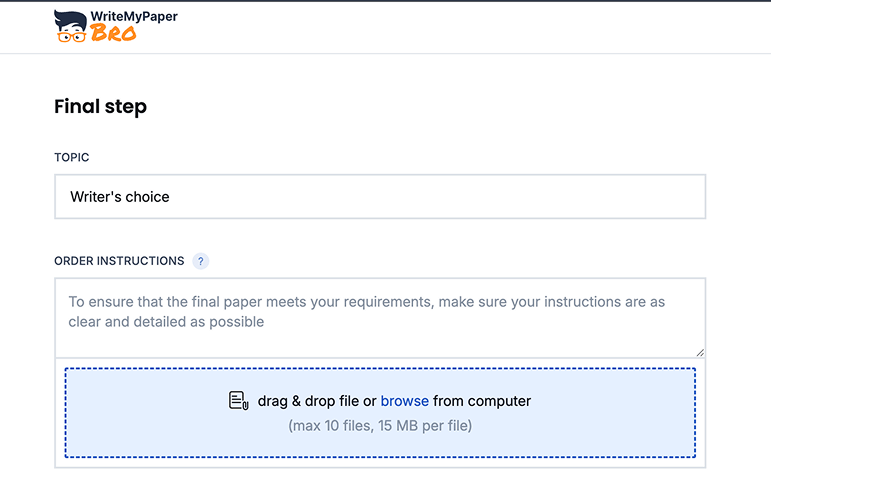Click the WriteMyPaper Bro mascot face icon
The height and width of the screenshot is (494, 871).
pyautogui.click(x=70, y=27)
